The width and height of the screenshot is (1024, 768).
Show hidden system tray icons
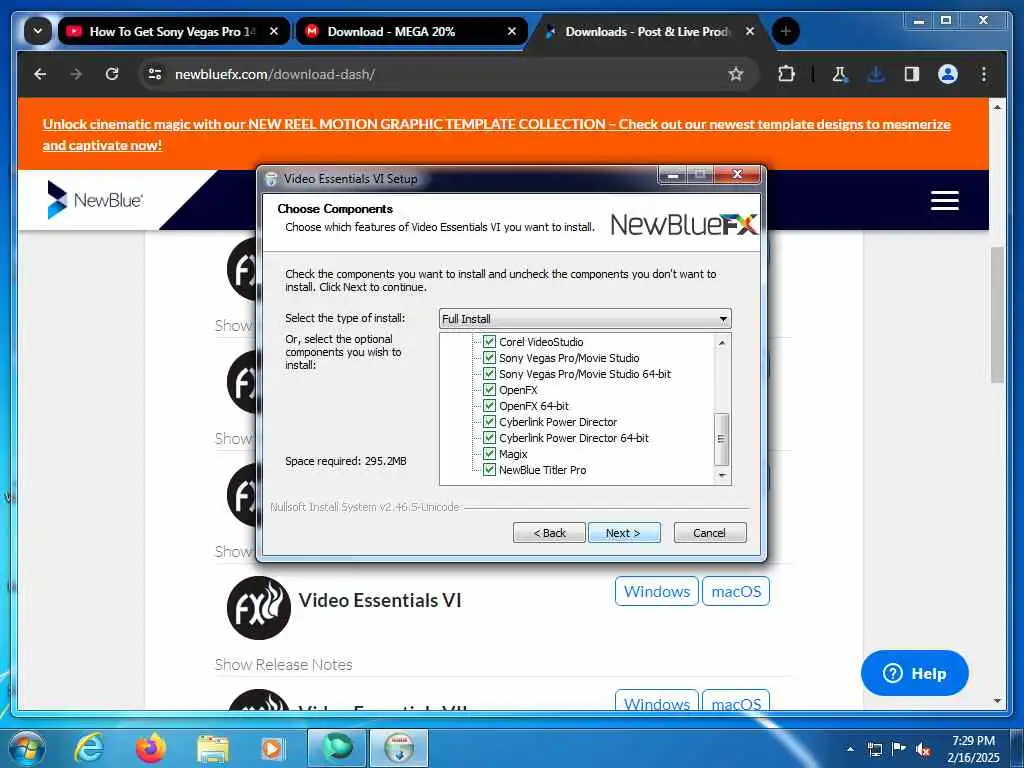tap(850, 749)
